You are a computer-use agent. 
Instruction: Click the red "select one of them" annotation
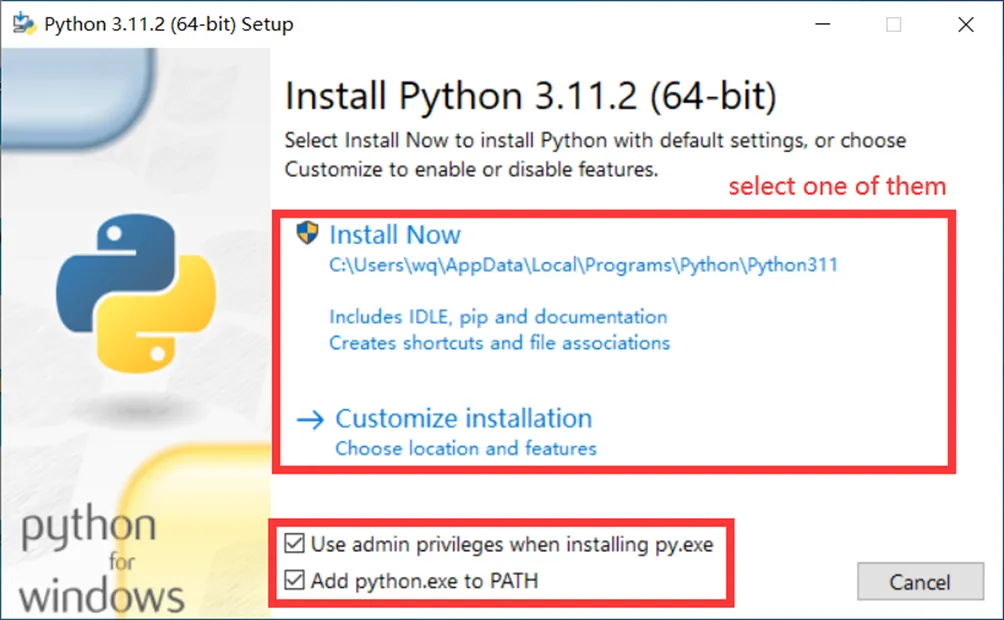point(836,186)
